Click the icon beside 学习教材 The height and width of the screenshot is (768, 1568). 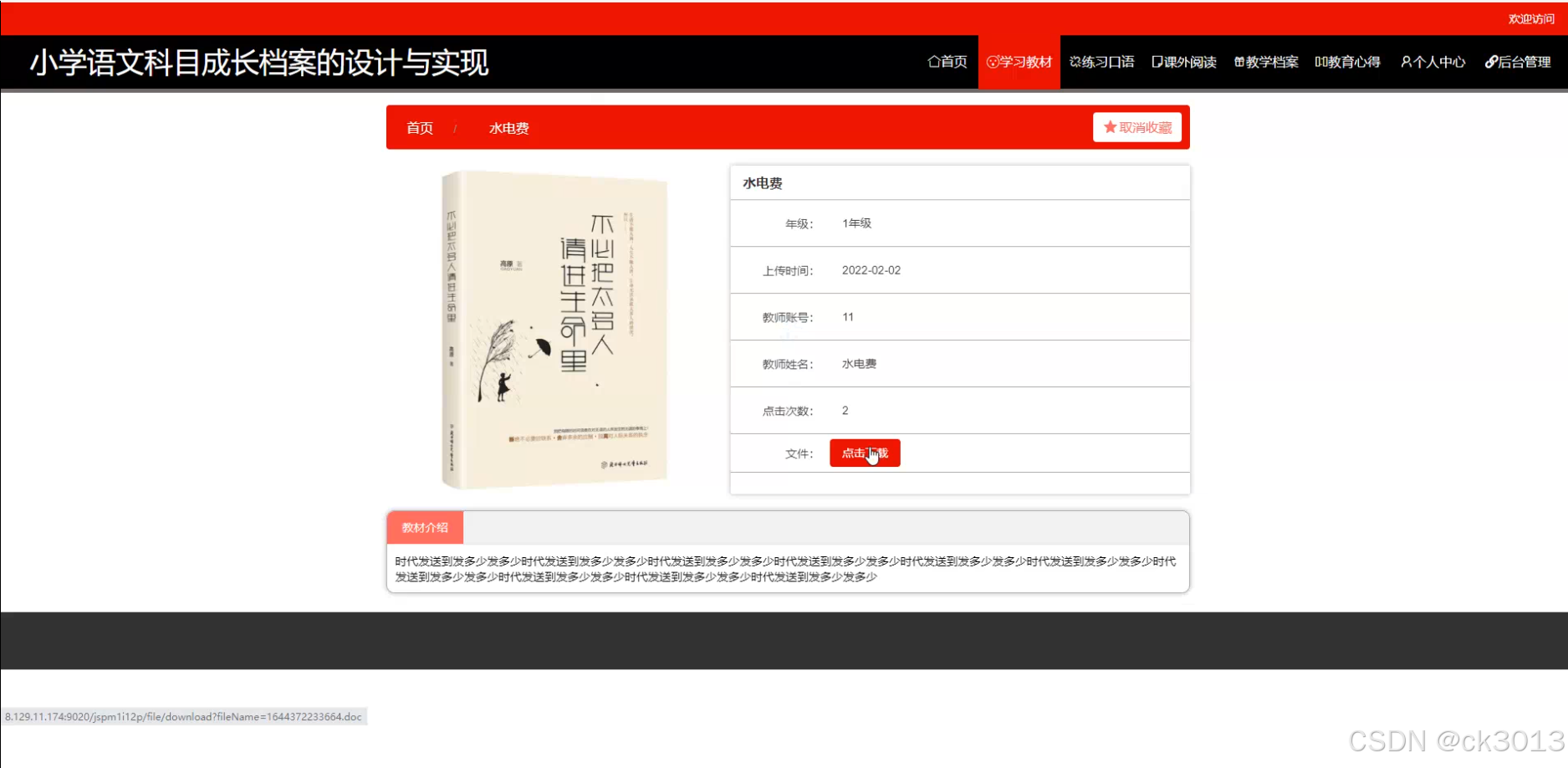click(x=993, y=62)
